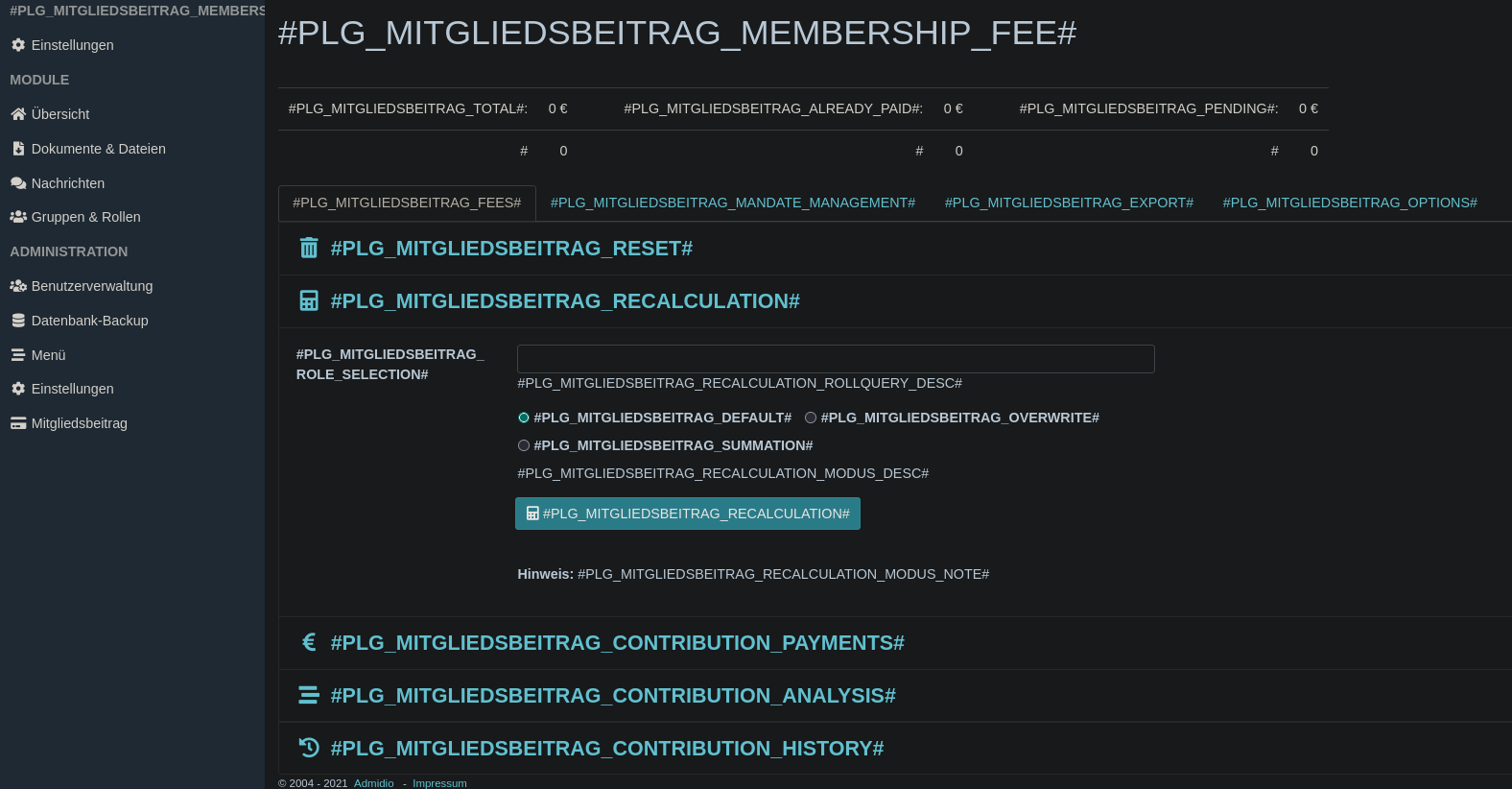The image size is (1512, 789).
Task: Click the trash icon beside RESET section
Action: tap(309, 249)
